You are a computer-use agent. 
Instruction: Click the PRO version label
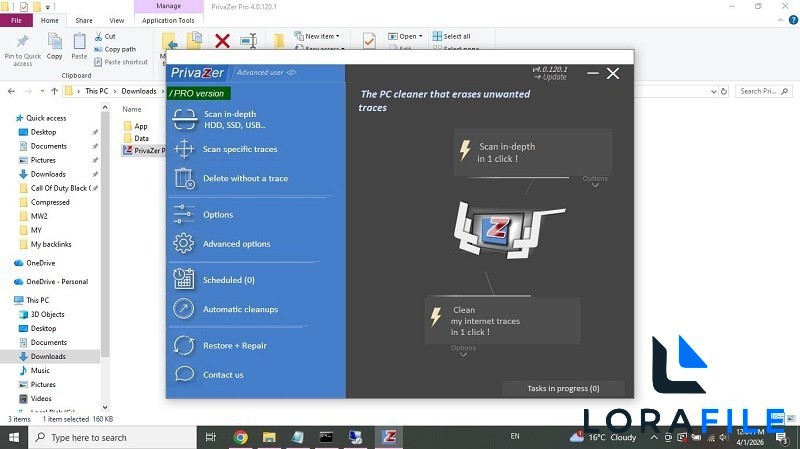(198, 93)
